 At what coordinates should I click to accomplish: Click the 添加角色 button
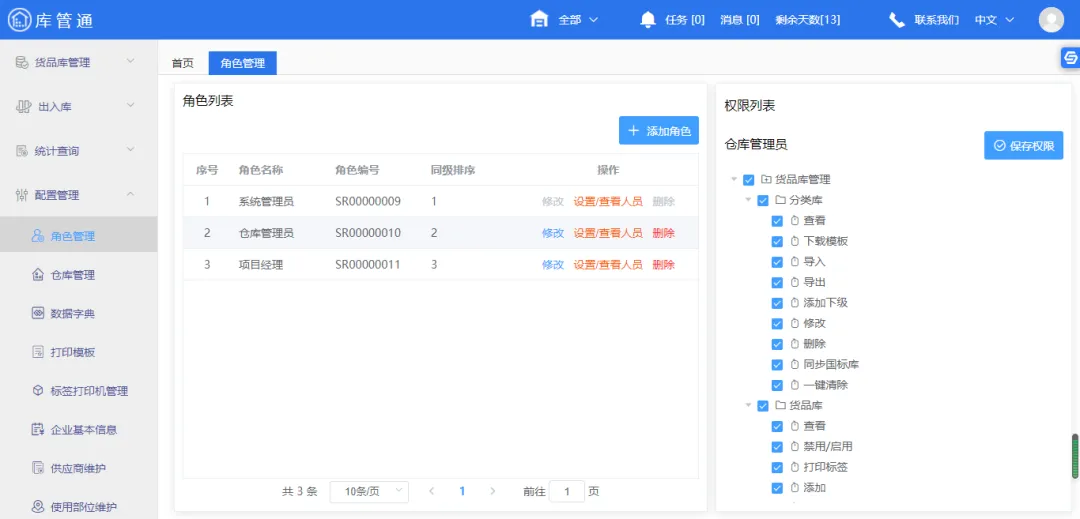pyautogui.click(x=658, y=131)
